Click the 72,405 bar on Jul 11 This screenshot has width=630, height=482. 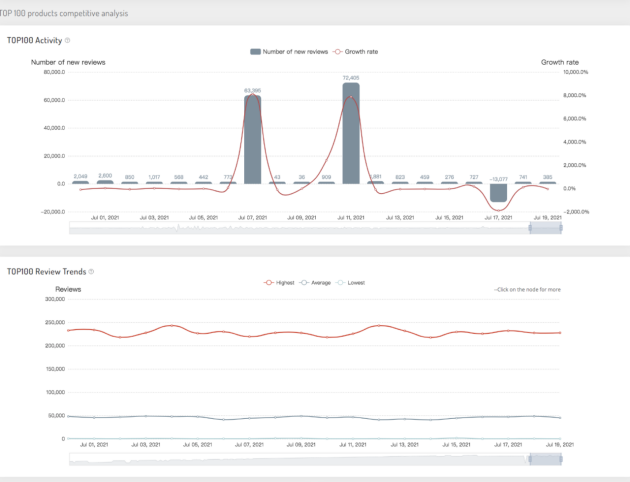pos(351,133)
